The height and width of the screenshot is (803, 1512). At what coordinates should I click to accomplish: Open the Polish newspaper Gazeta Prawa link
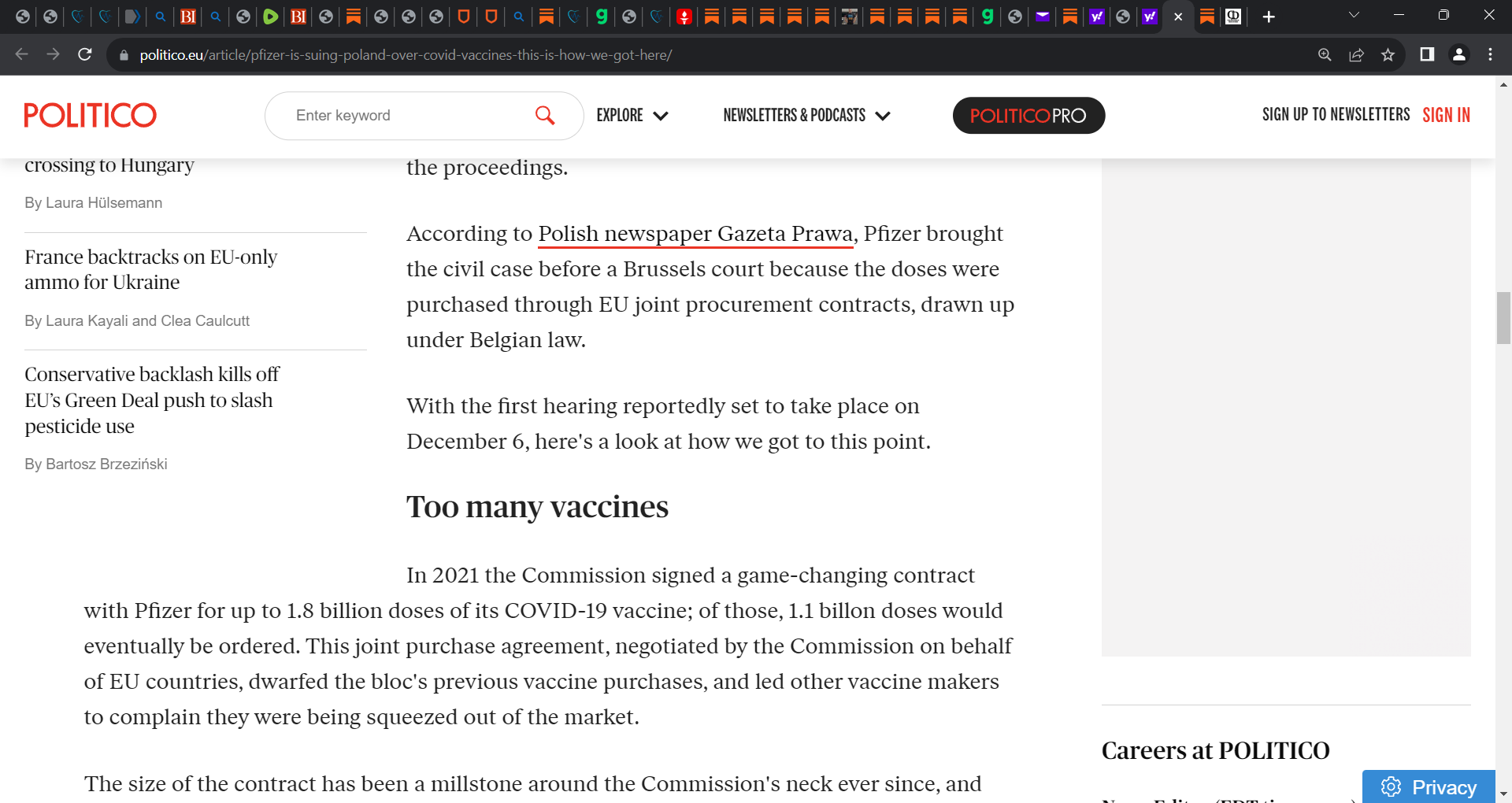[696, 234]
